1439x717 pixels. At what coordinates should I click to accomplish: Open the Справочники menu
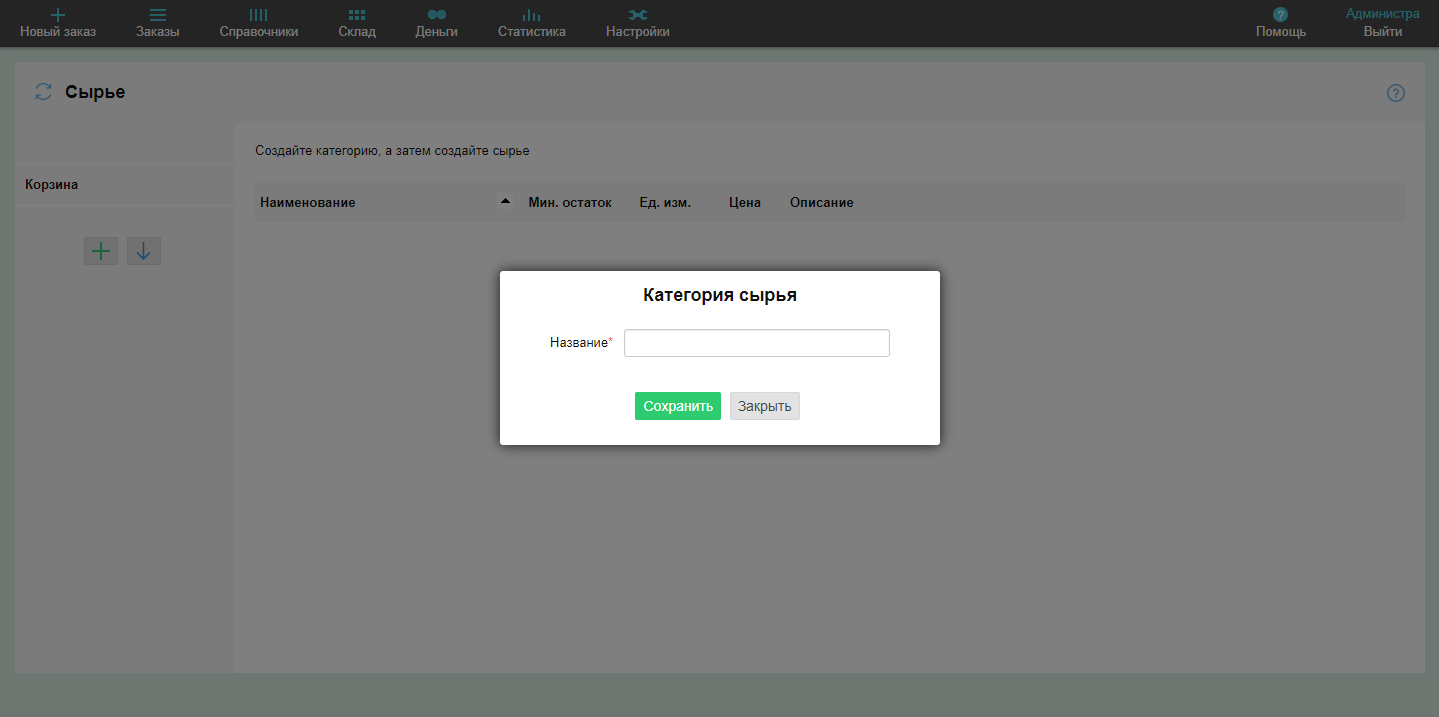coord(259,23)
